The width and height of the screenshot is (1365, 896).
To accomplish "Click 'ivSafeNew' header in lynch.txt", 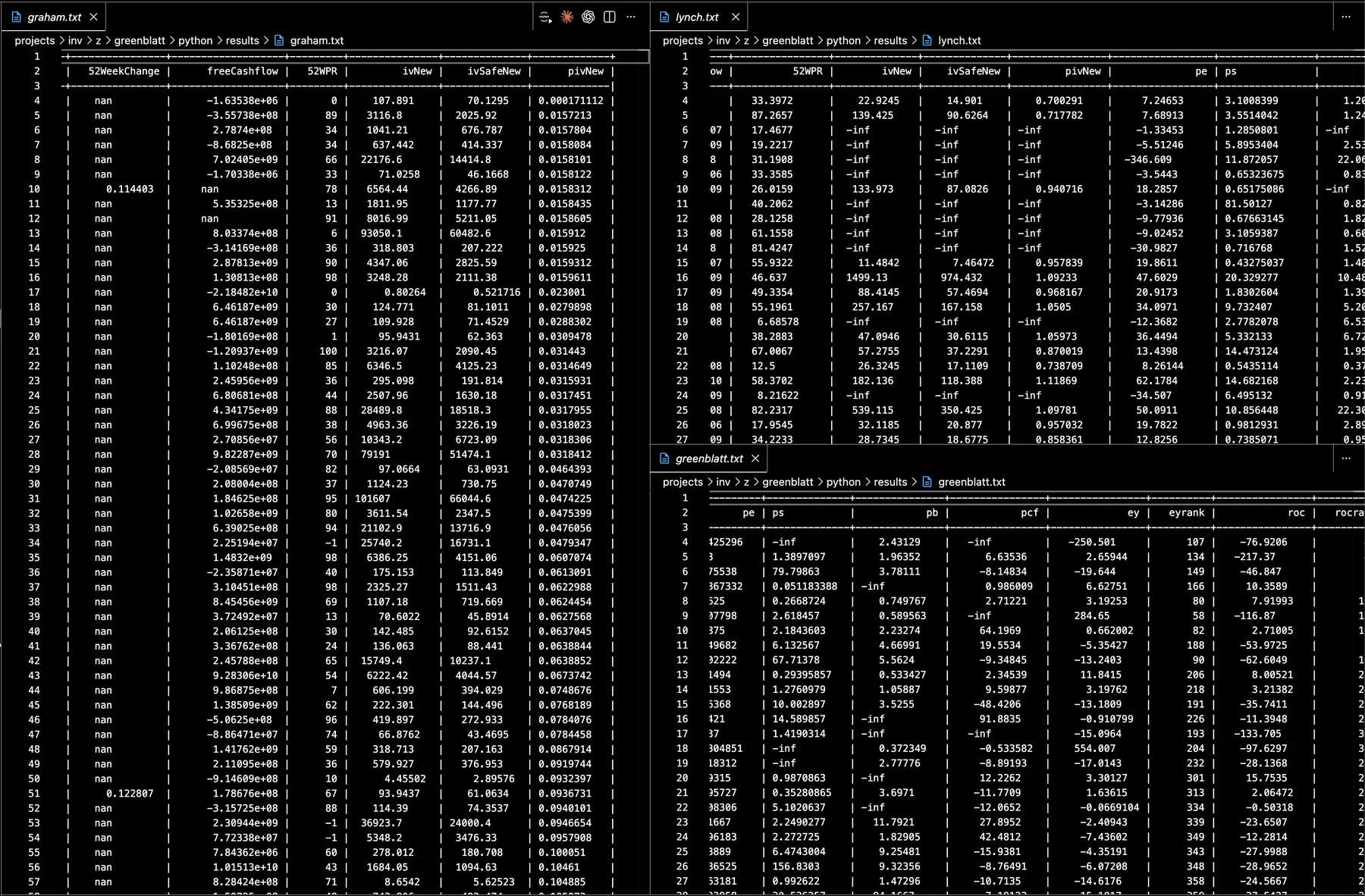I will click(x=974, y=71).
